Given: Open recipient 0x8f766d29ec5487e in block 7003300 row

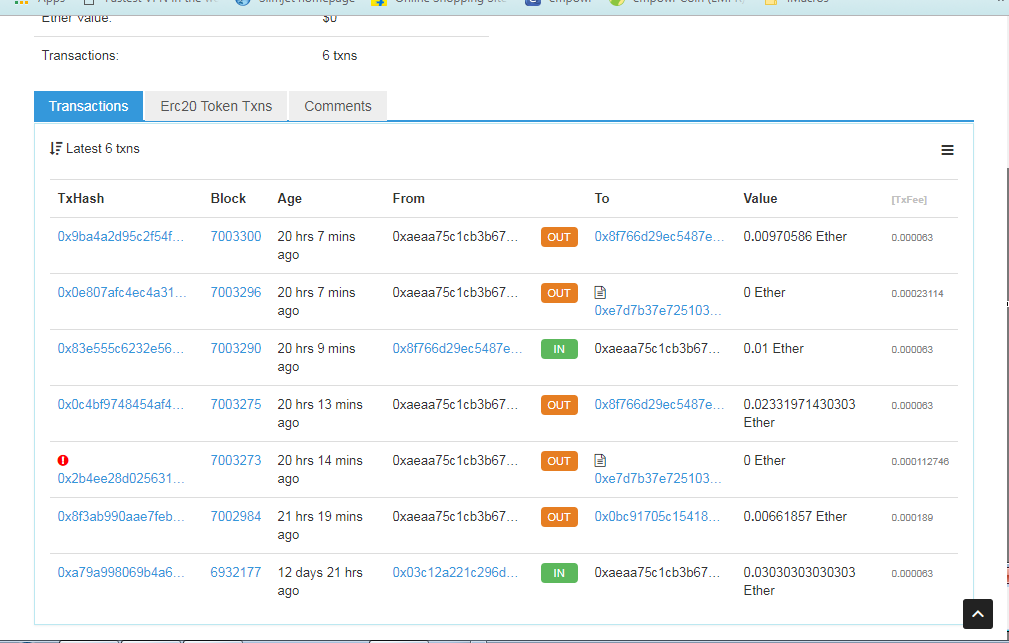Looking at the screenshot, I should pyautogui.click(x=659, y=236).
